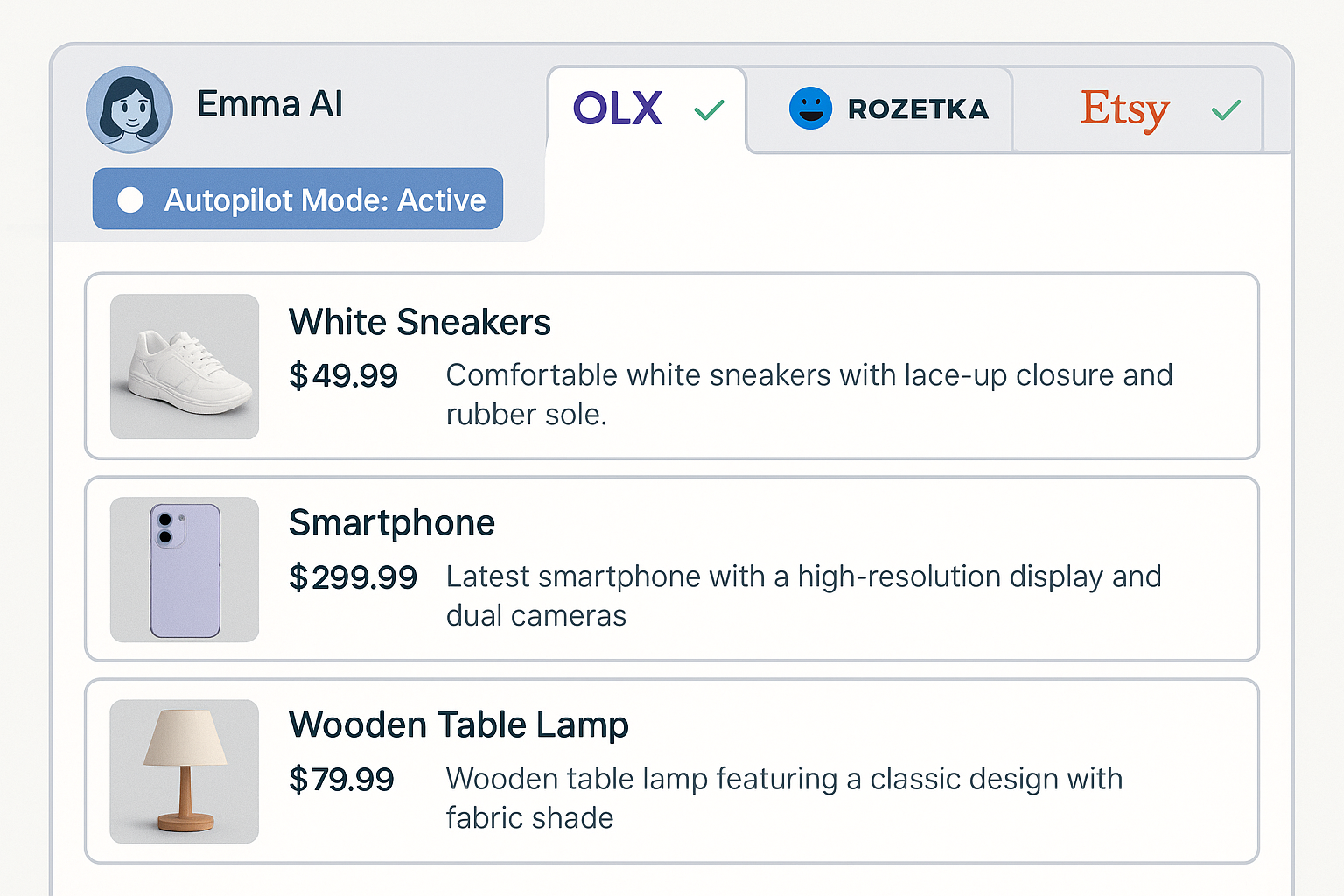The image size is (1344, 896).
Task: Toggle the Autopilot Mode switch
Action: [x=131, y=200]
